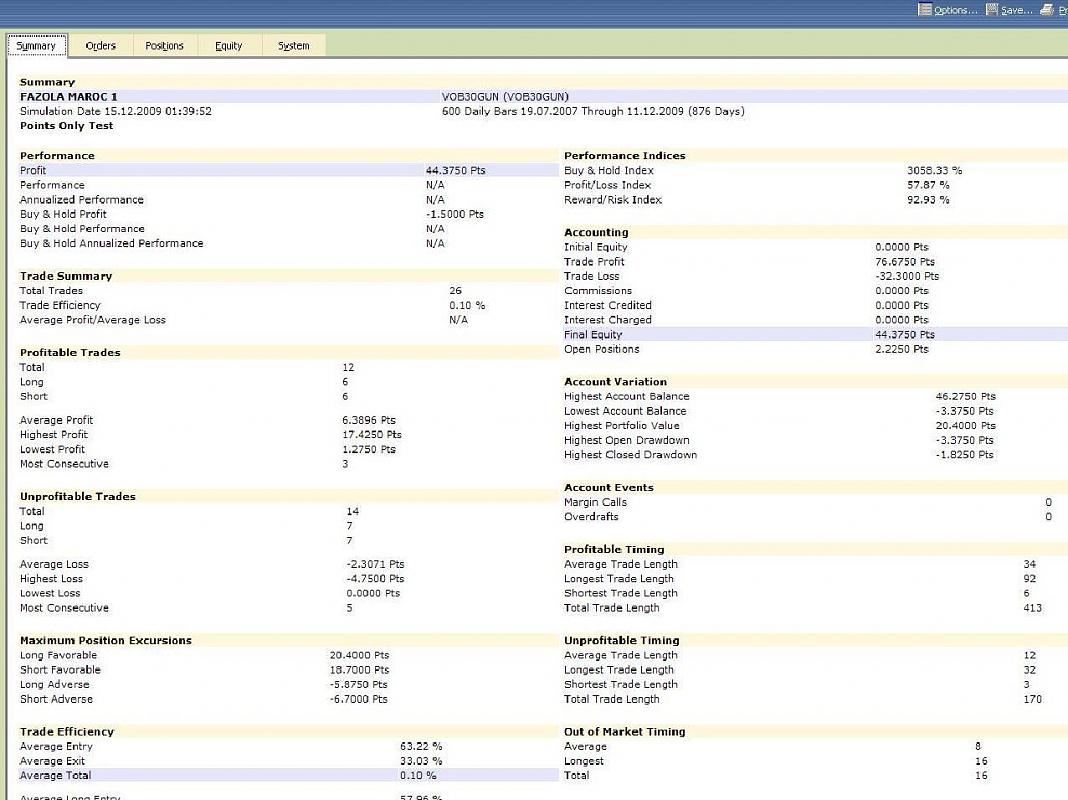Click the FAZOLA MAROC 1 system name
The height and width of the screenshot is (800, 1068).
[x=68, y=97]
